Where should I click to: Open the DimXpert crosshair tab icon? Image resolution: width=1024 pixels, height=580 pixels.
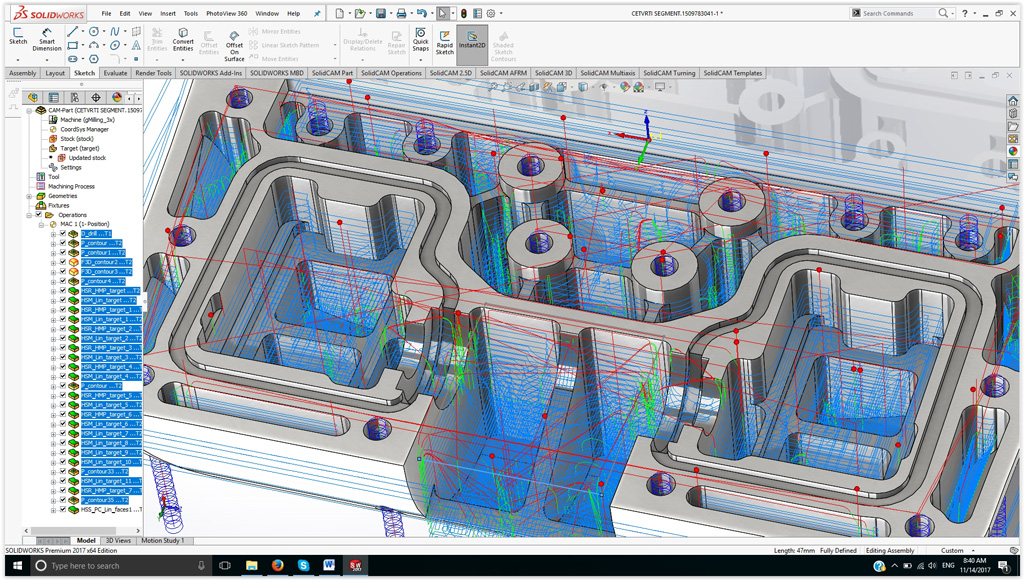tap(95, 97)
